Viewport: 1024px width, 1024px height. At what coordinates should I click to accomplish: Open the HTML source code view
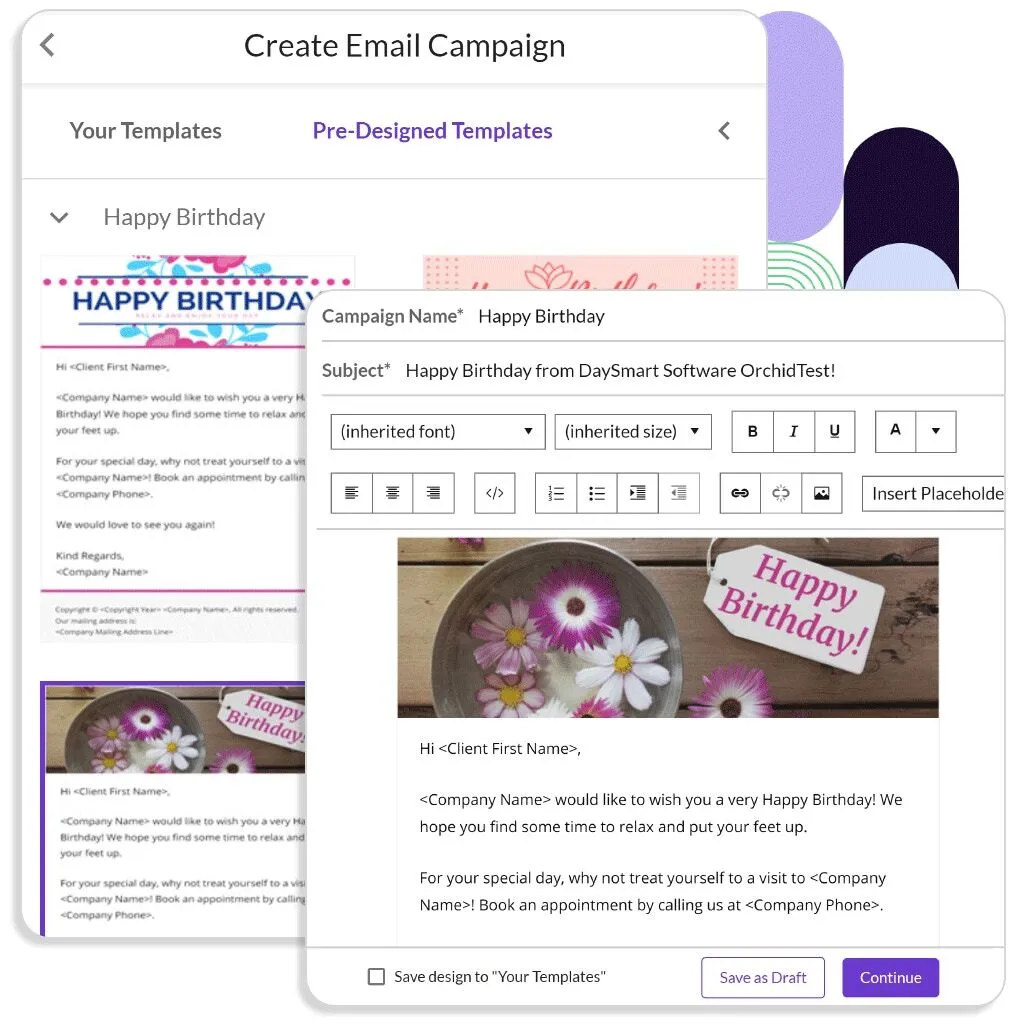point(494,493)
